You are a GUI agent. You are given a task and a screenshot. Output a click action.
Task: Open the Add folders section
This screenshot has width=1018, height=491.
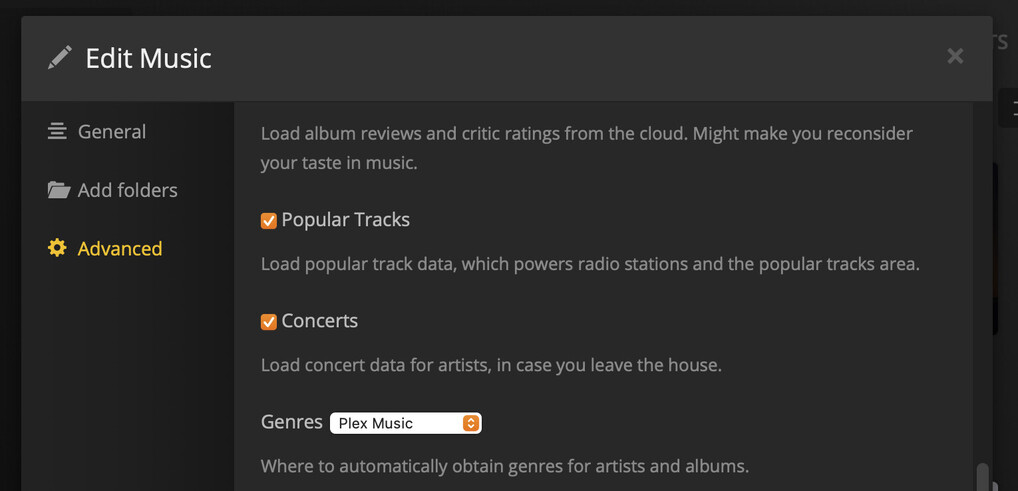tap(127, 190)
